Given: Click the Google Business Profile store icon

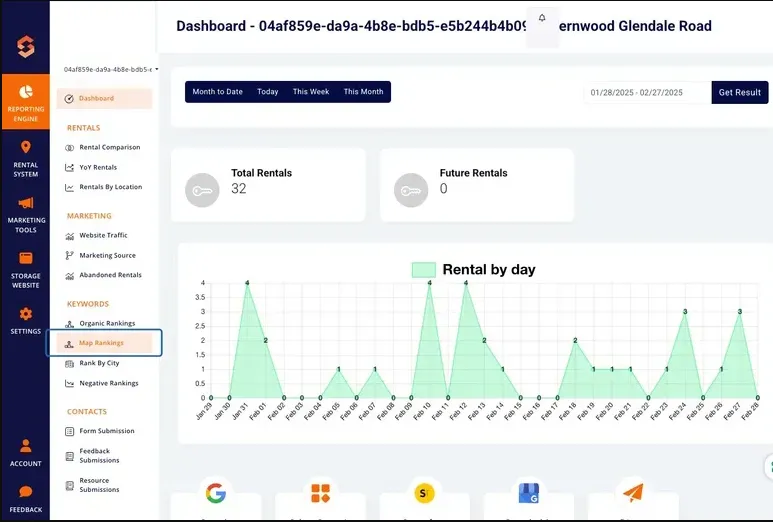Looking at the screenshot, I should coord(528,493).
